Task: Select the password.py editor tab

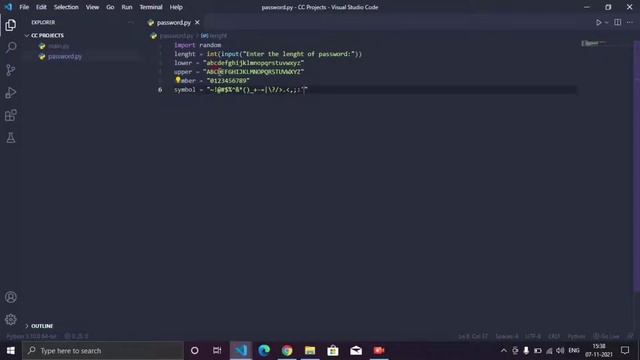Action: coord(173,22)
